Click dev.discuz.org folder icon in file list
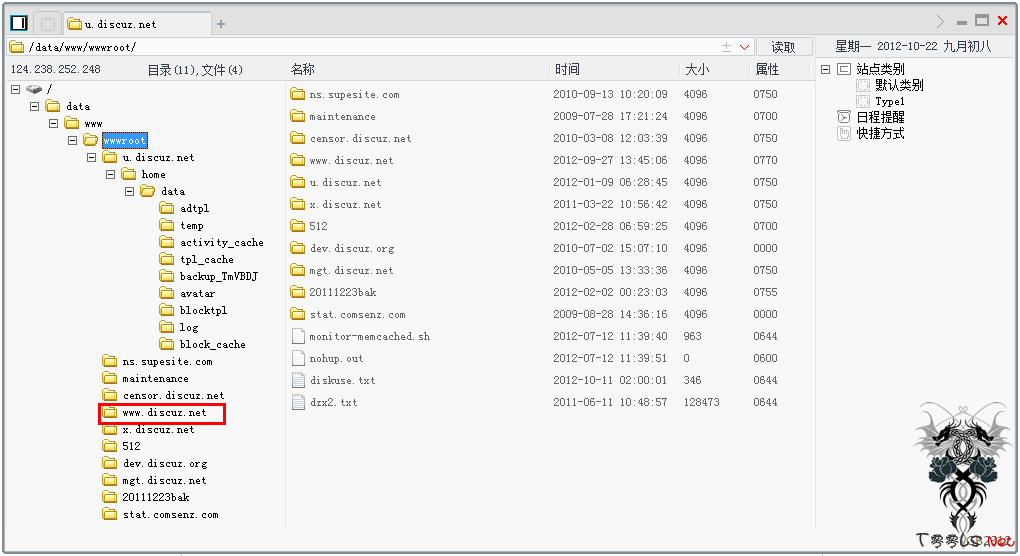The image size is (1020, 556). pyautogui.click(x=298, y=248)
